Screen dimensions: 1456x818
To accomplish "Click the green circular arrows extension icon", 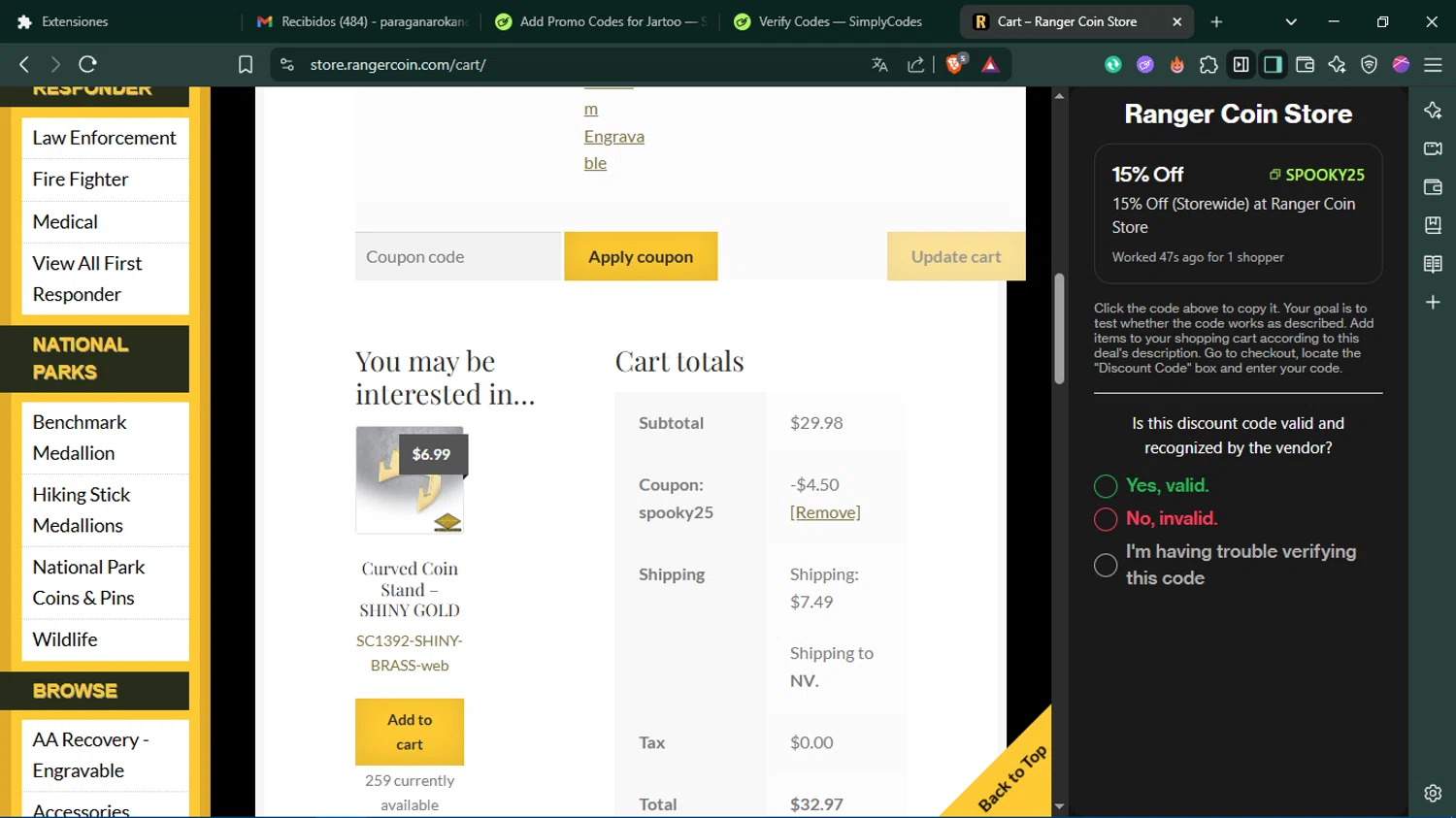I will tap(1113, 64).
